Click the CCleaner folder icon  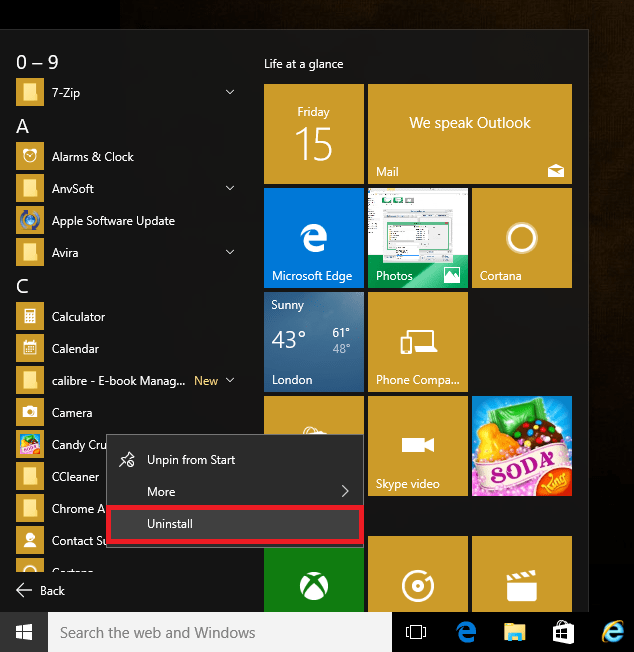[x=30, y=477]
